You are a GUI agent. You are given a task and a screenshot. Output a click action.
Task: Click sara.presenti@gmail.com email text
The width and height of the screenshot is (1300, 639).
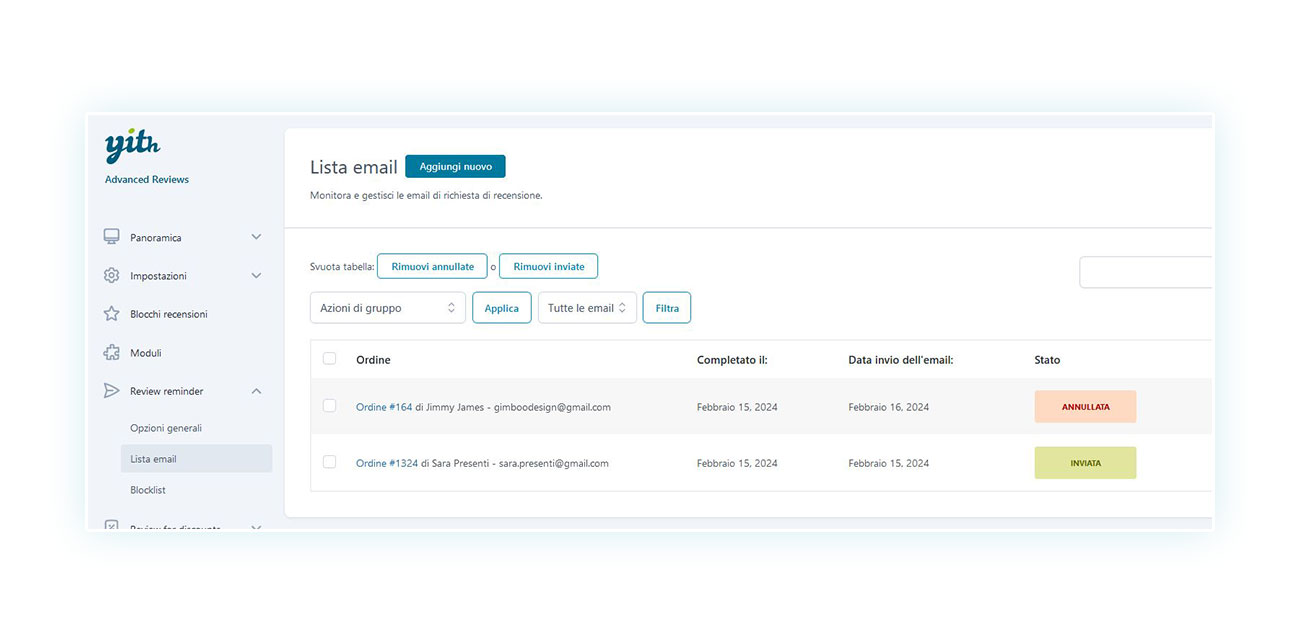554,463
